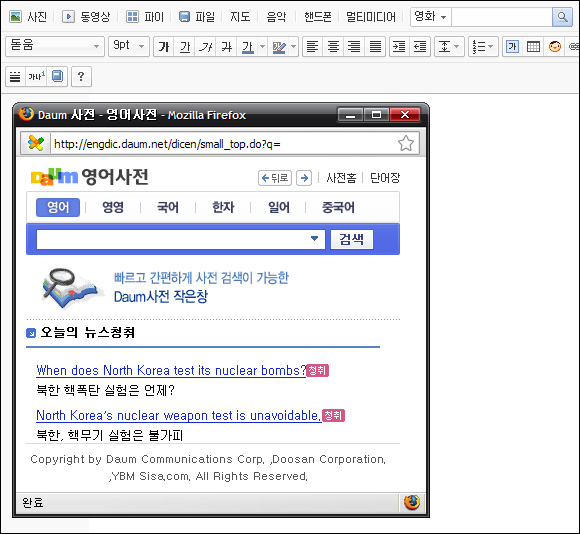Align text to the right
This screenshot has width=580, height=534.
(x=354, y=47)
